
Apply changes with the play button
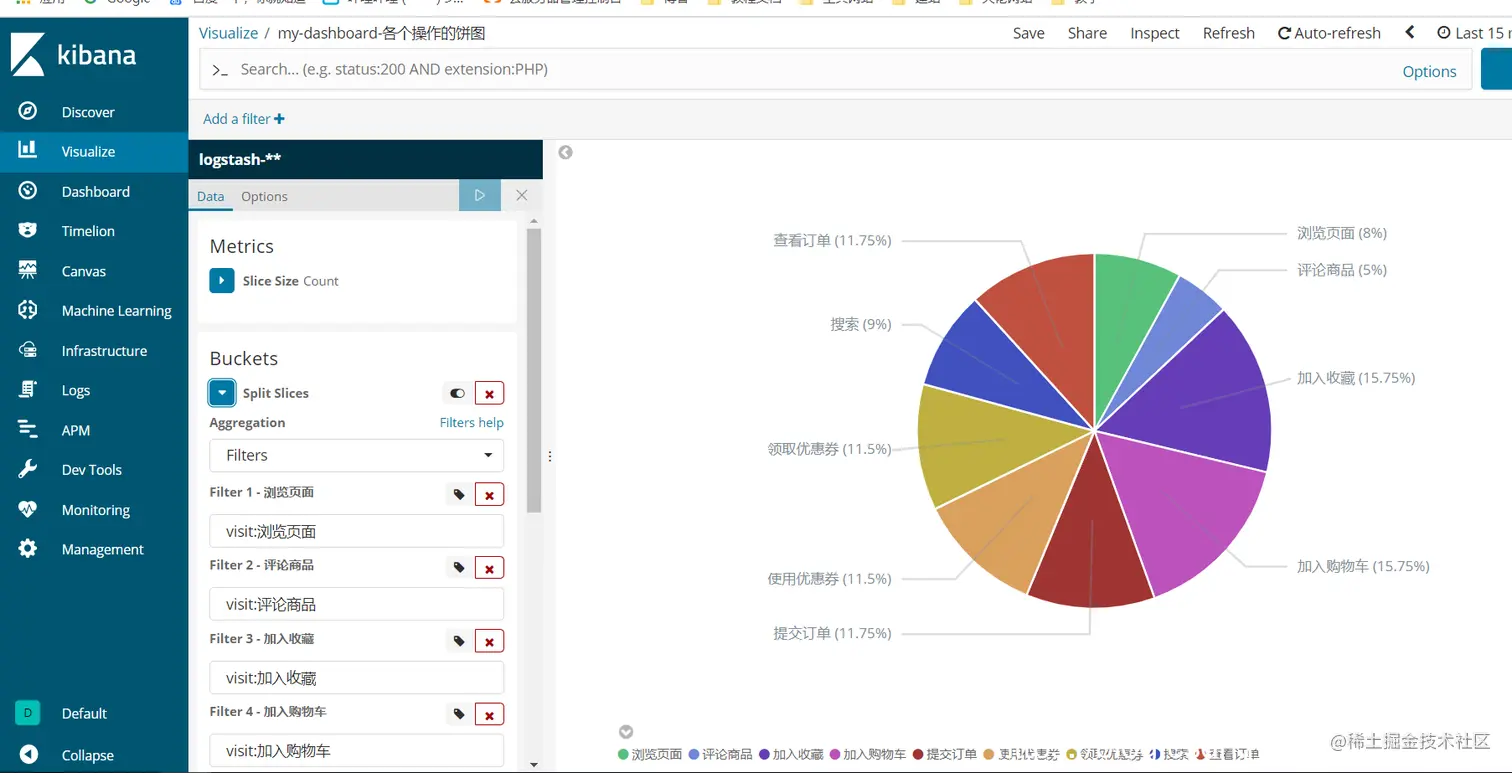480,195
